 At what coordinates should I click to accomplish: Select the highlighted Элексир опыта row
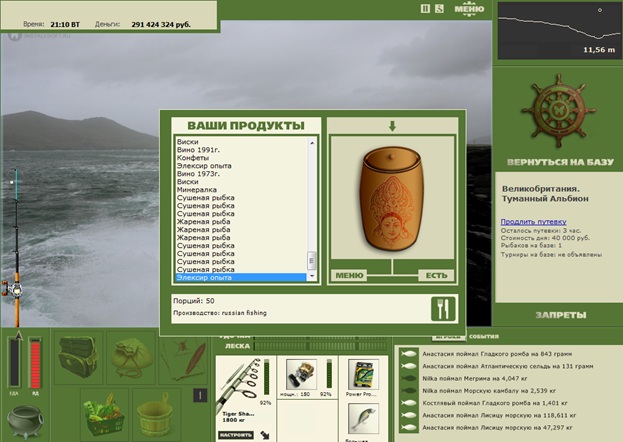pos(241,277)
